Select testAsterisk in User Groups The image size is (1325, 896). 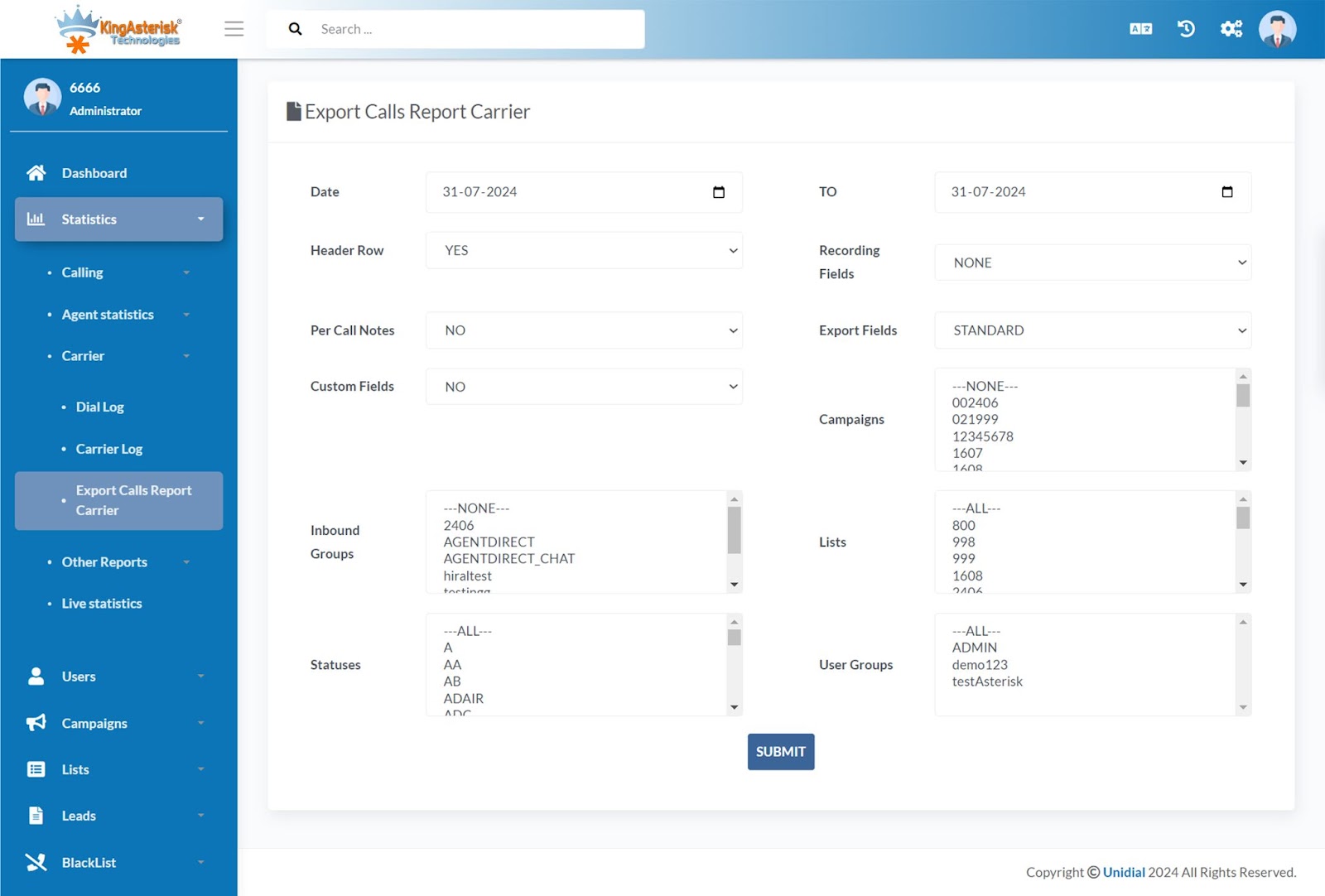pyautogui.click(x=987, y=682)
